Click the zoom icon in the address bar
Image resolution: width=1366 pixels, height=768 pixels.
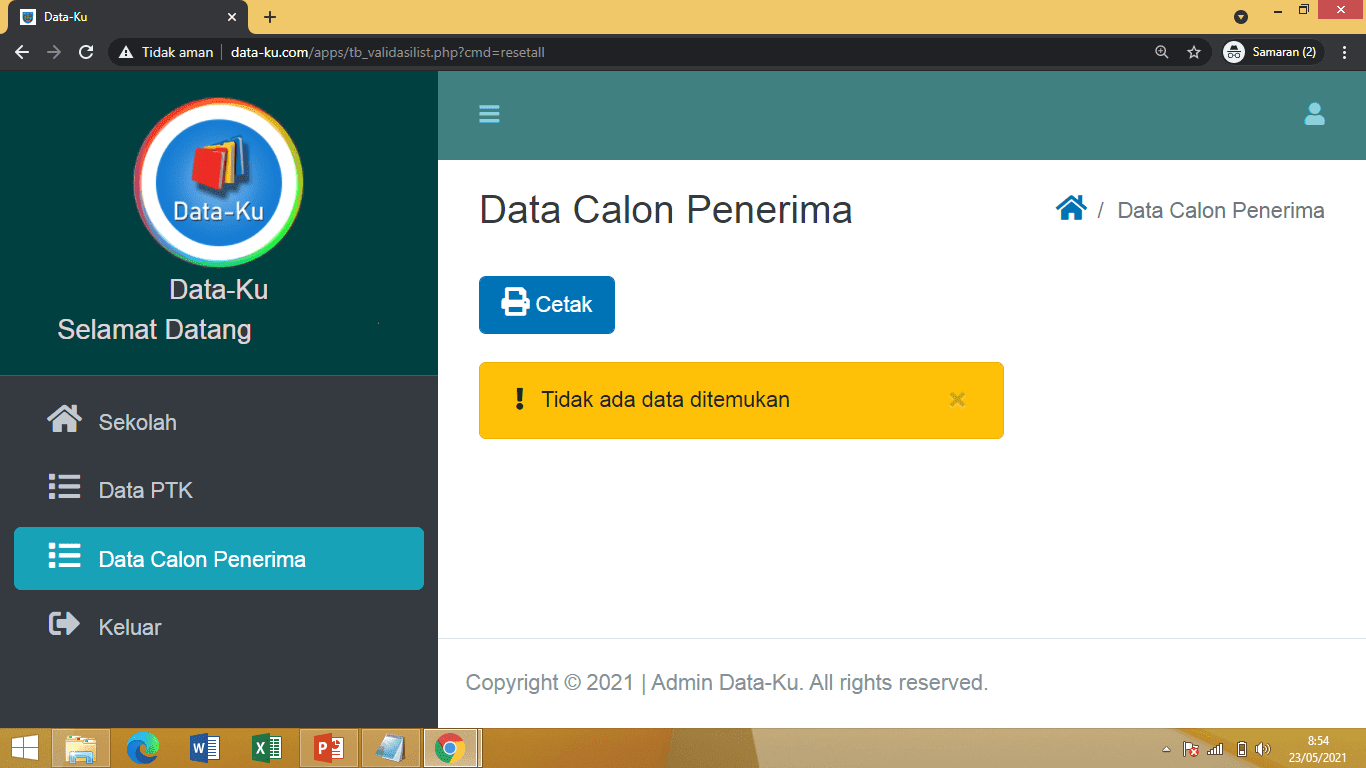(1161, 51)
